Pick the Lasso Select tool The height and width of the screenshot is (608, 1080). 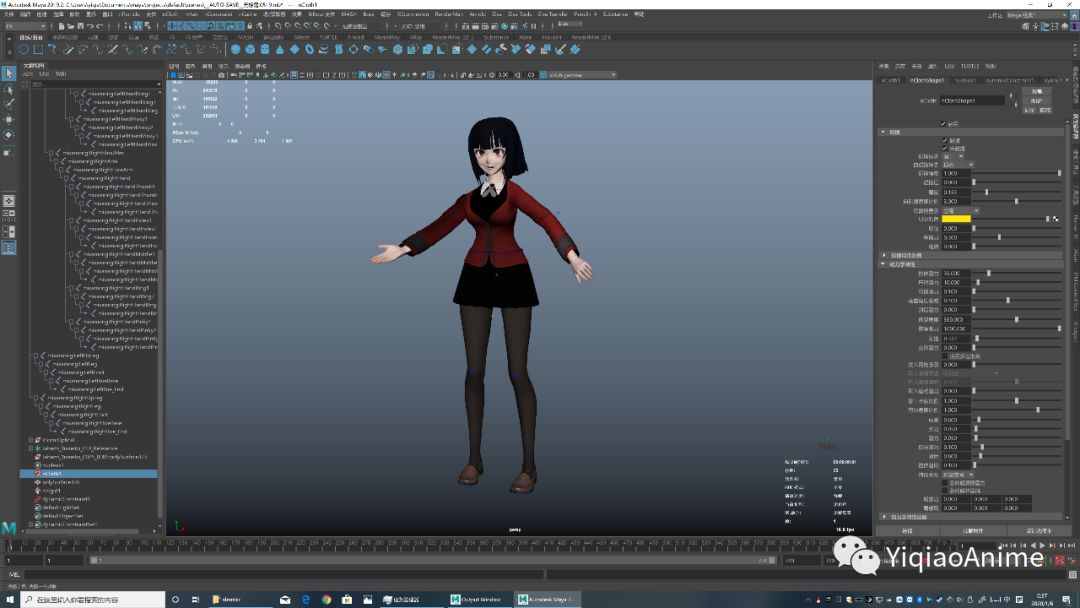coord(8,90)
